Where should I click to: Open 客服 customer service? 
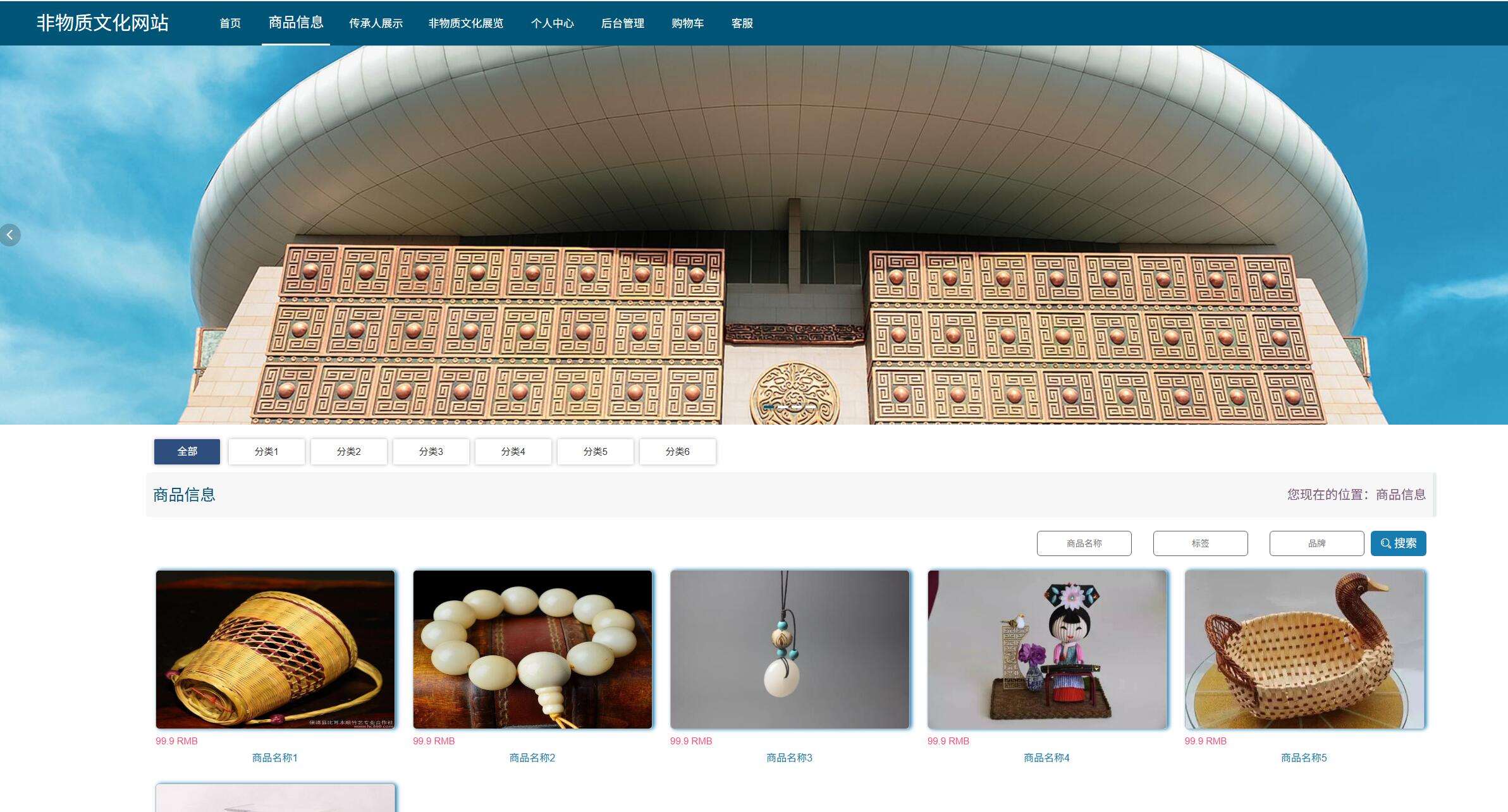(742, 23)
